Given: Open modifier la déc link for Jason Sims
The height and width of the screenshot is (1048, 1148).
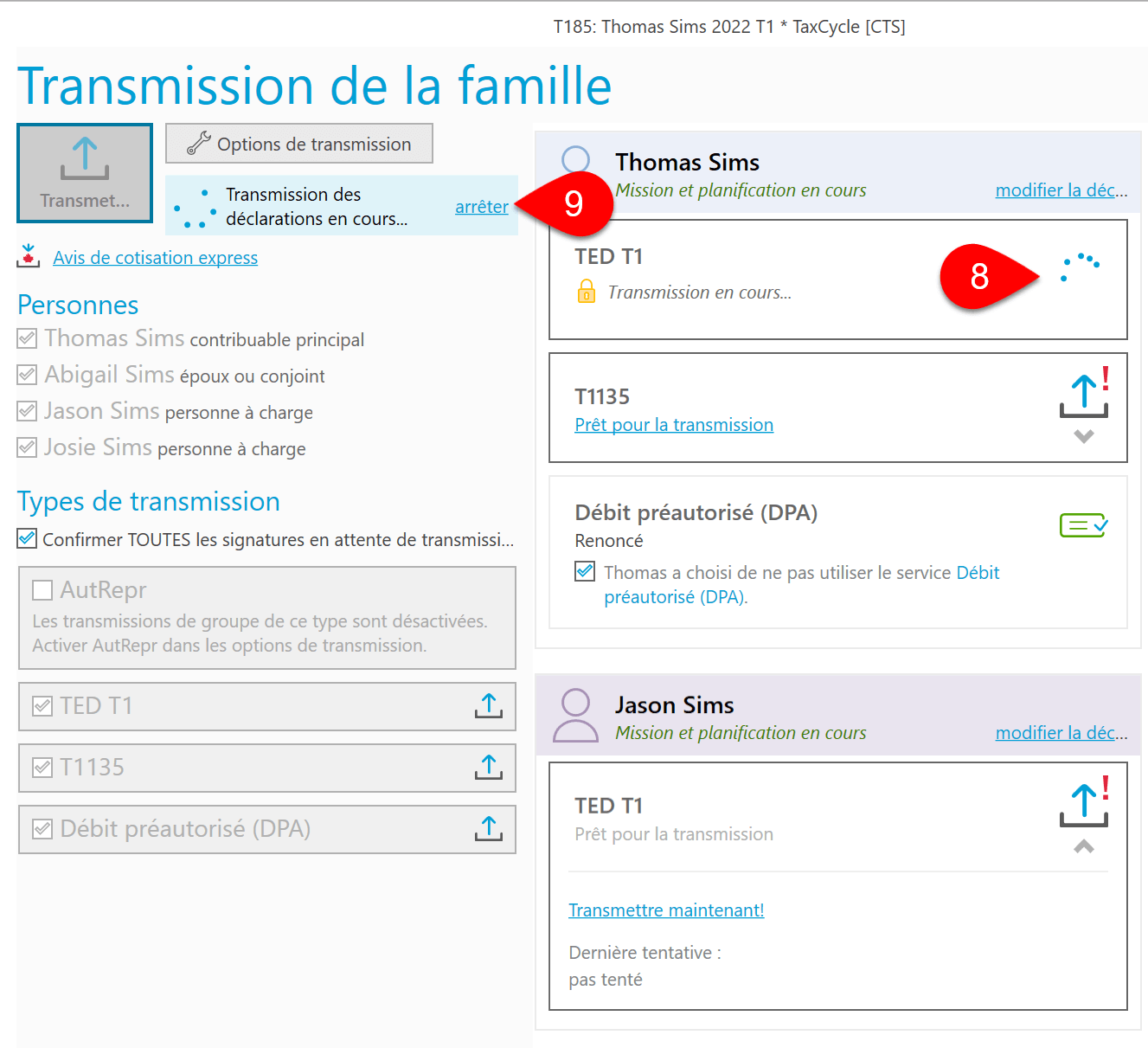Looking at the screenshot, I should coord(1061,733).
